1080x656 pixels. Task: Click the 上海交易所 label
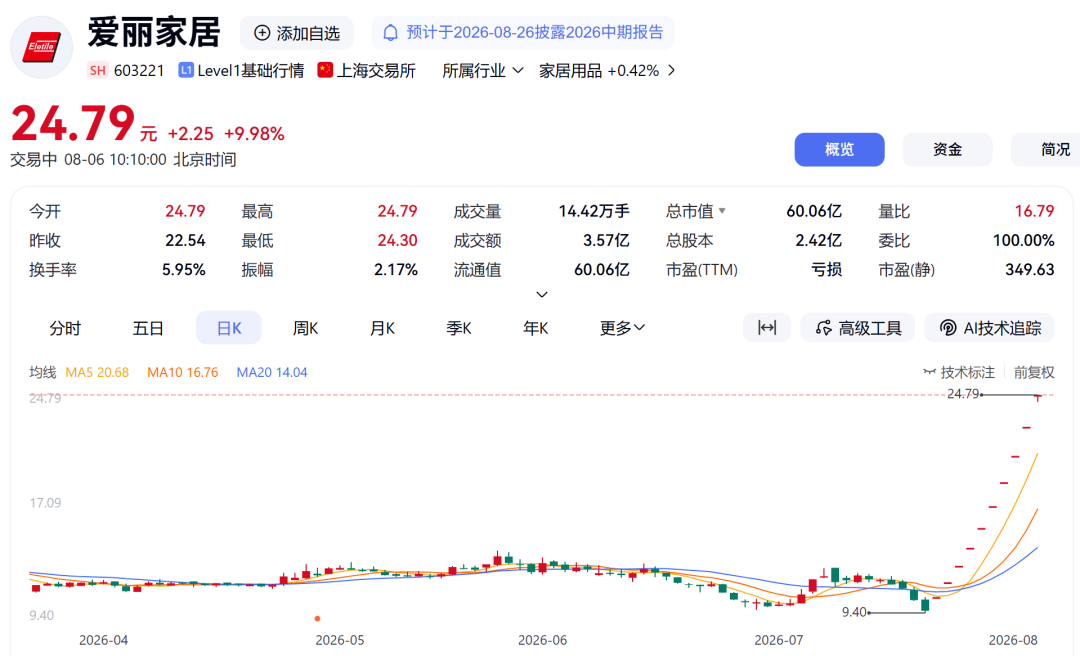[x=376, y=70]
